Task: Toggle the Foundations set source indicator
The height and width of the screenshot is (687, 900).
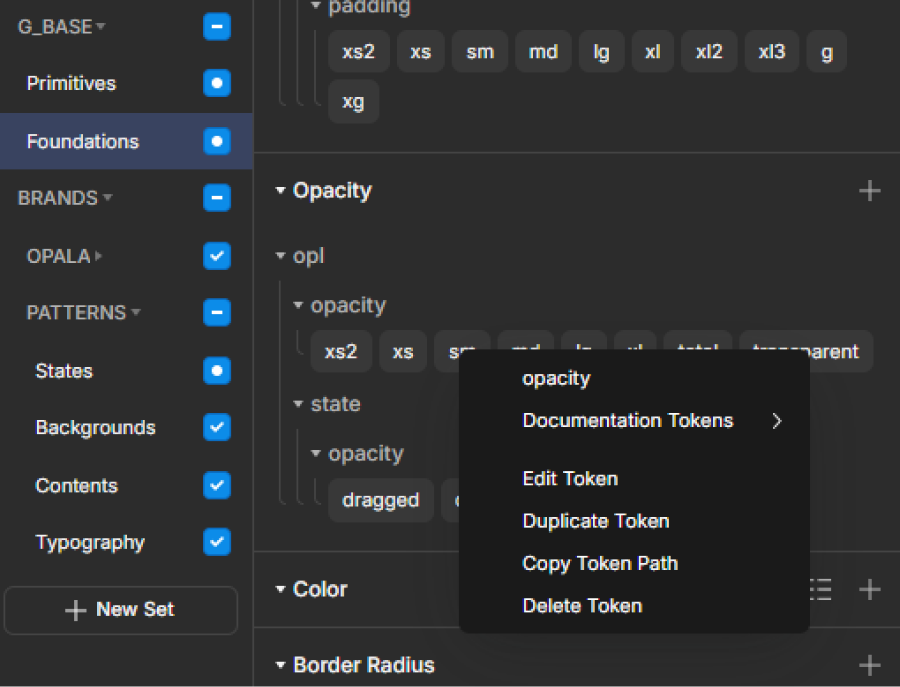Action: tap(217, 141)
